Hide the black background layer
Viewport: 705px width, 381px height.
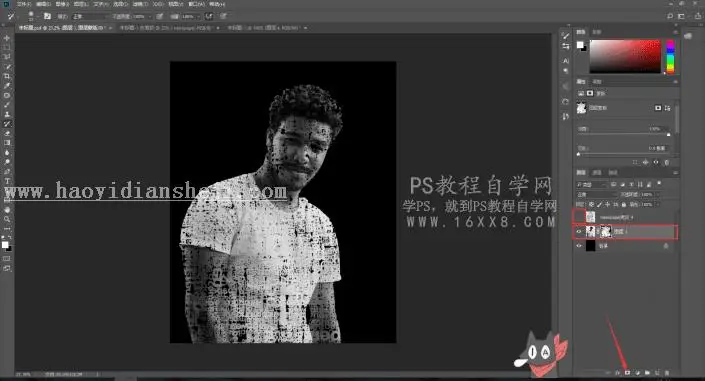579,246
